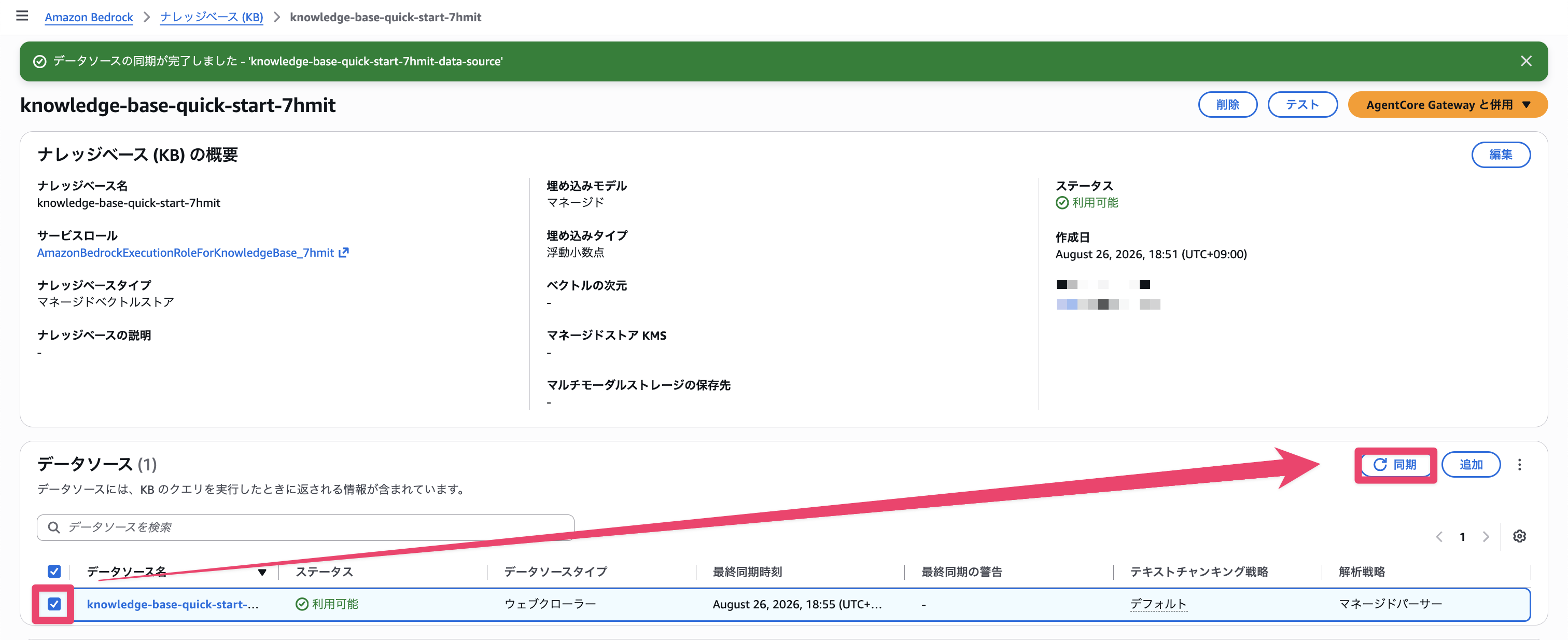Screen dimensions: 1568x640
Task: Click the デフォルト chunking strategy value
Action: 1158,604
